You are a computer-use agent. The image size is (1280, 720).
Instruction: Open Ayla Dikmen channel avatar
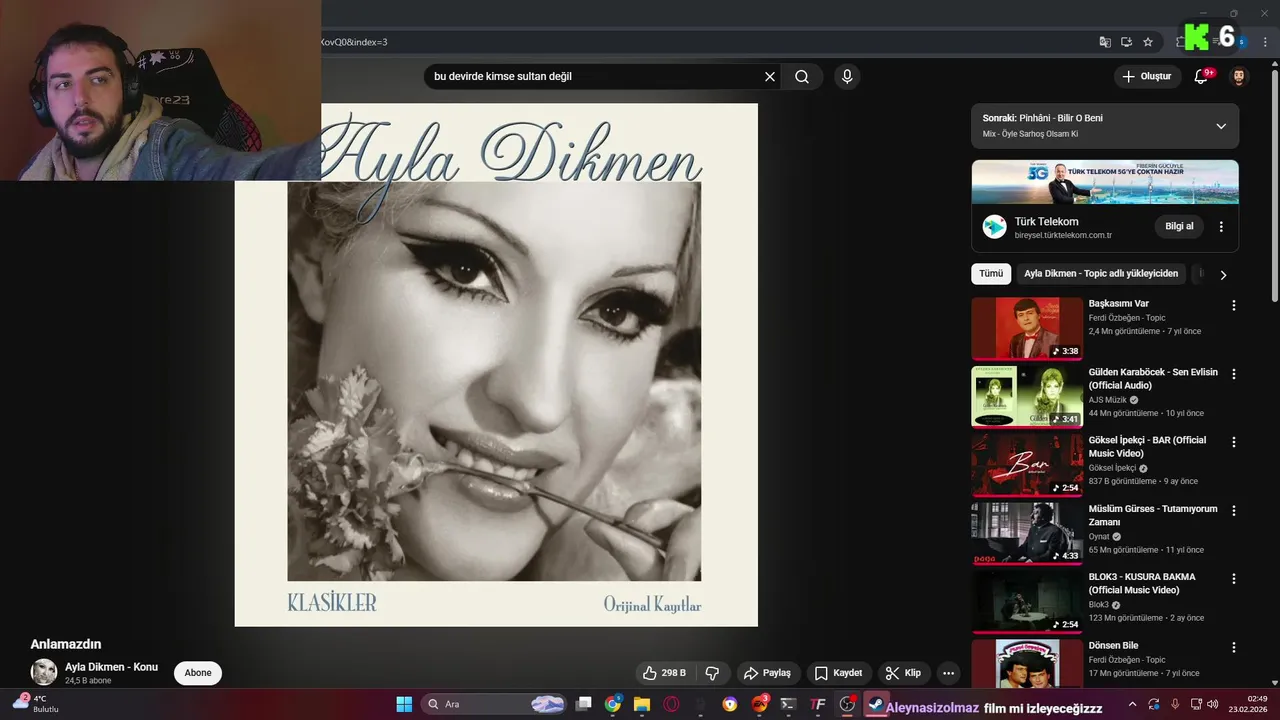tap(44, 672)
